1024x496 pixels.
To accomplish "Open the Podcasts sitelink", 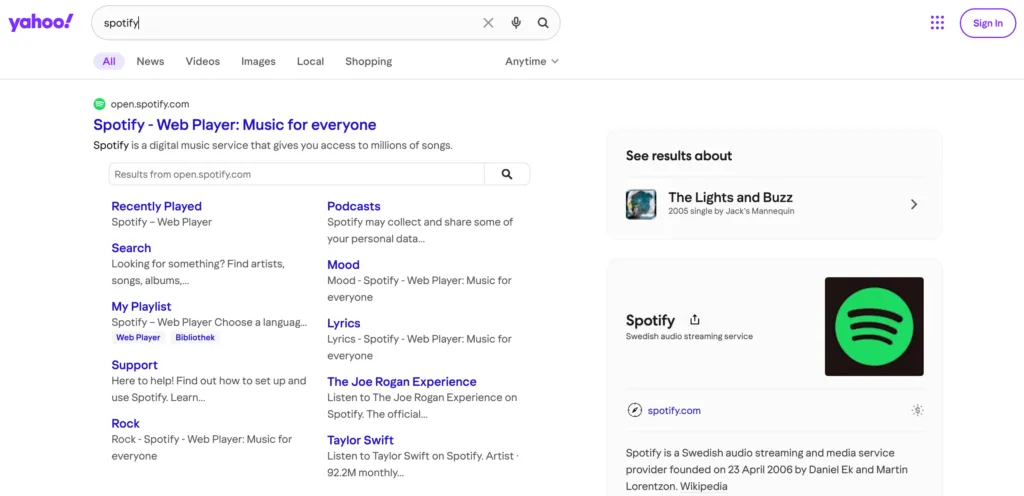I will (354, 206).
